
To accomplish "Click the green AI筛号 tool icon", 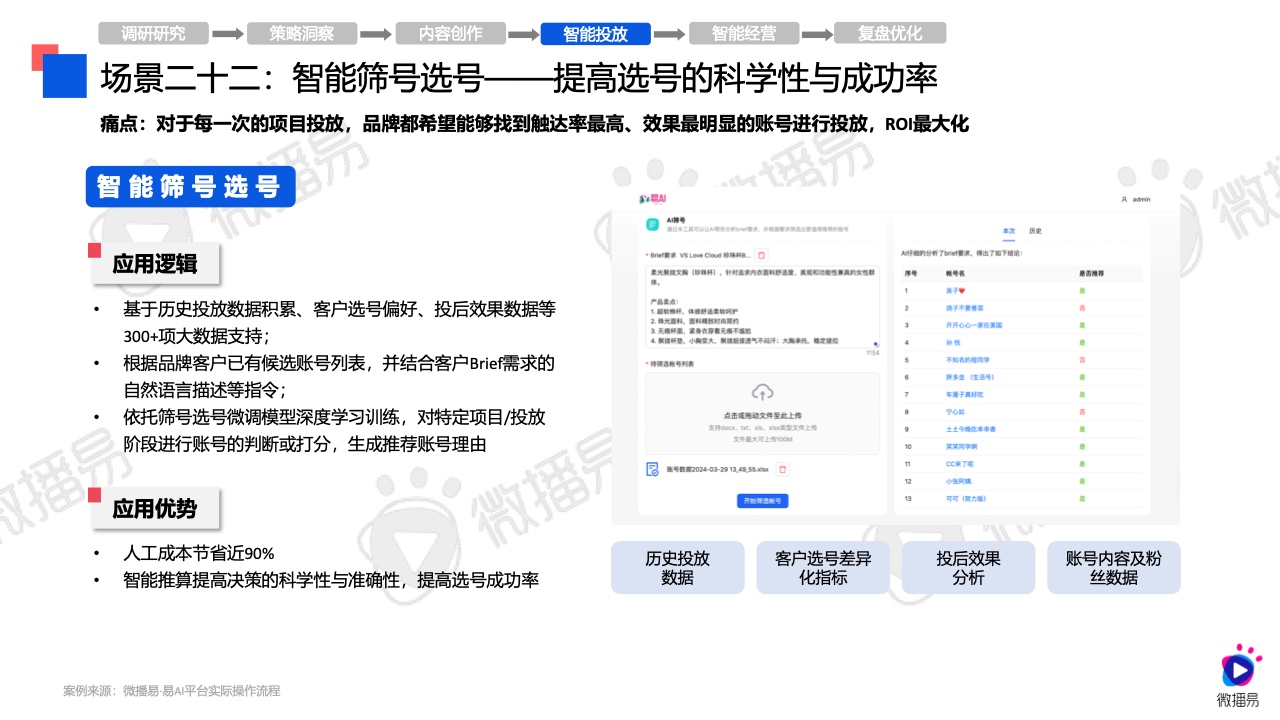I will 651,224.
